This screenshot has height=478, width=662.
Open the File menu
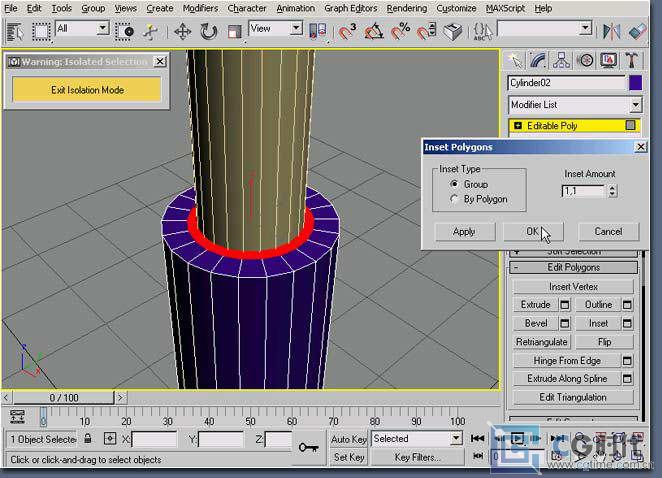coord(11,8)
